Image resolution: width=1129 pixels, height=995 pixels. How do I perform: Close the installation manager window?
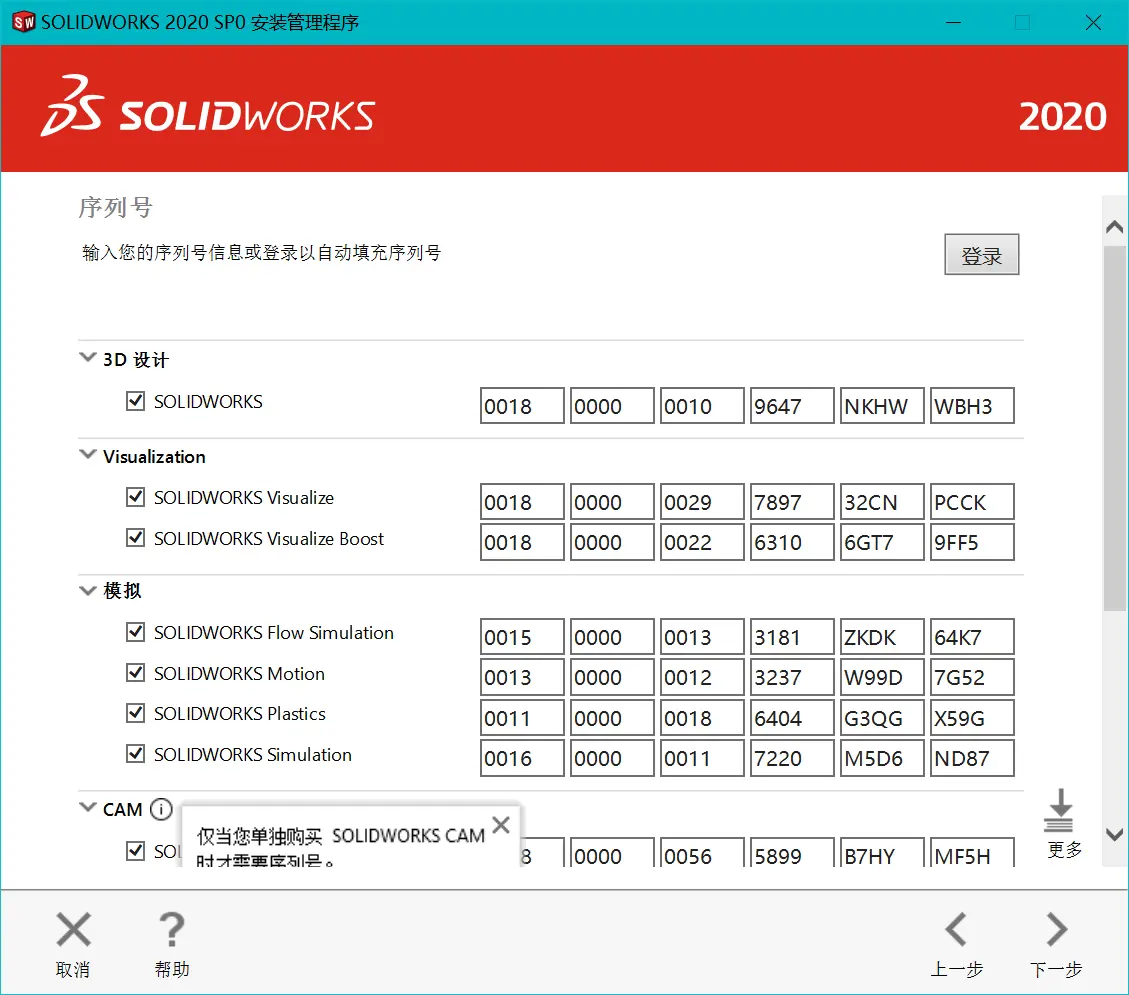pos(1093,22)
